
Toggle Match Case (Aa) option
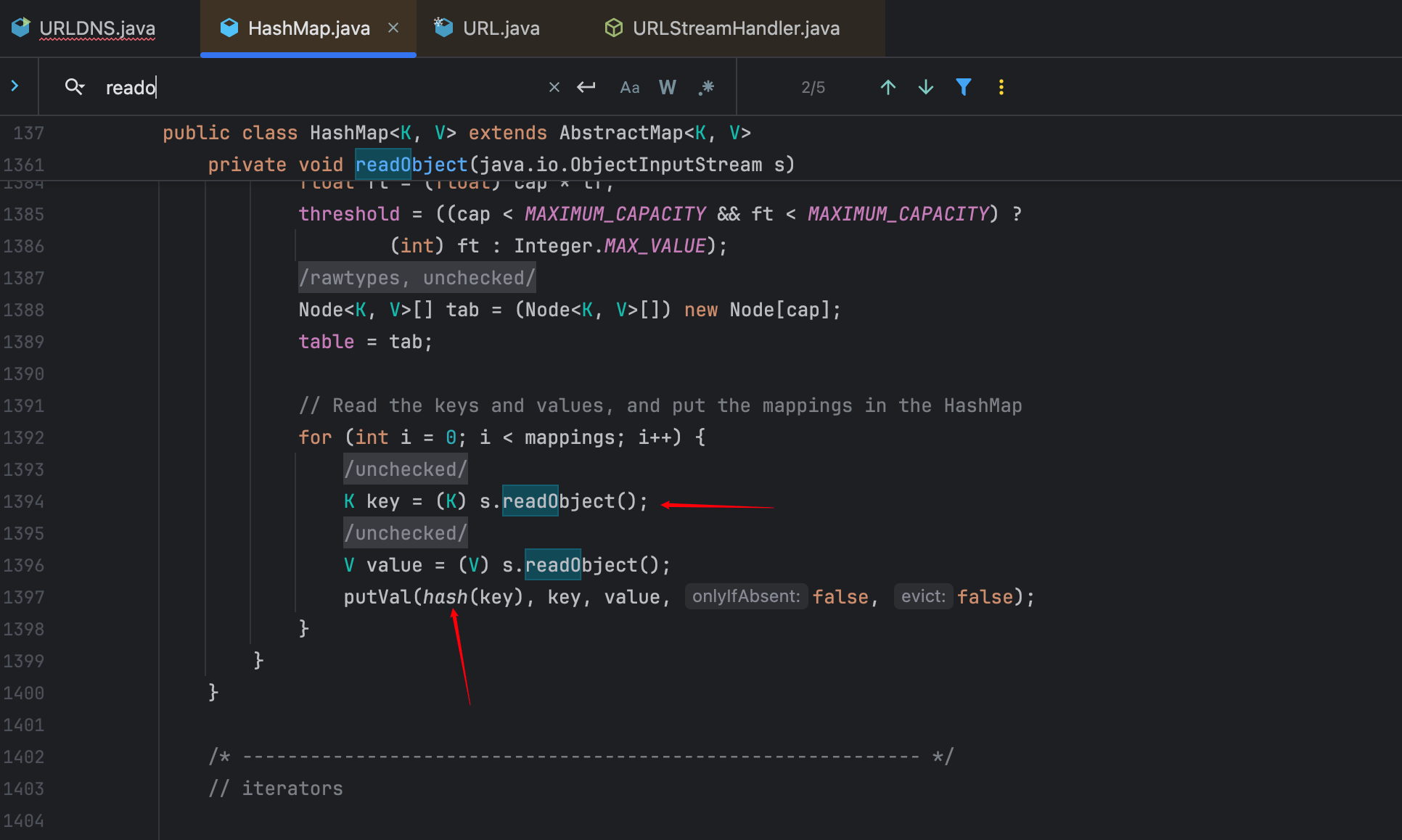tap(630, 88)
